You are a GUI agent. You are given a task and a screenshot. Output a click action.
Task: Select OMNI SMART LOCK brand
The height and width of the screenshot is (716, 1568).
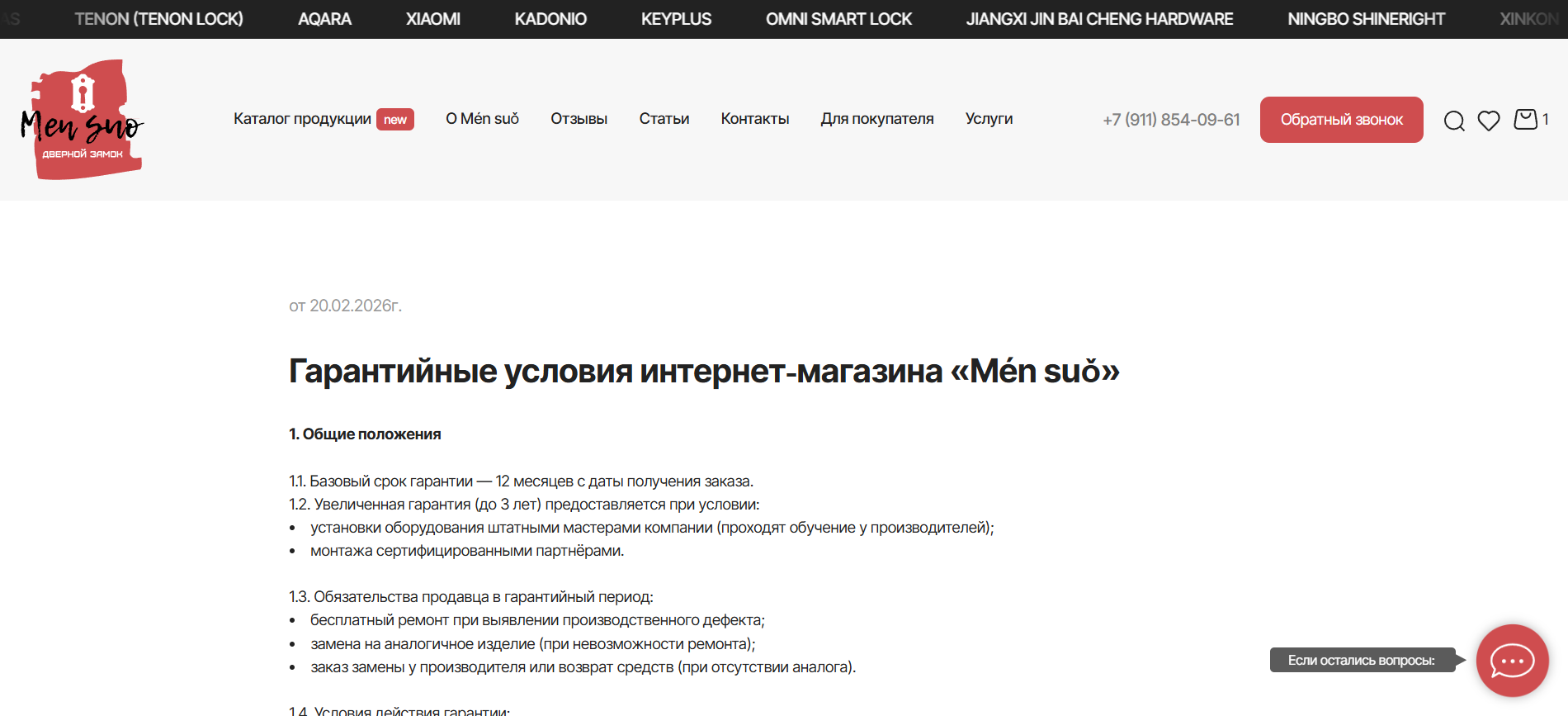coord(838,19)
